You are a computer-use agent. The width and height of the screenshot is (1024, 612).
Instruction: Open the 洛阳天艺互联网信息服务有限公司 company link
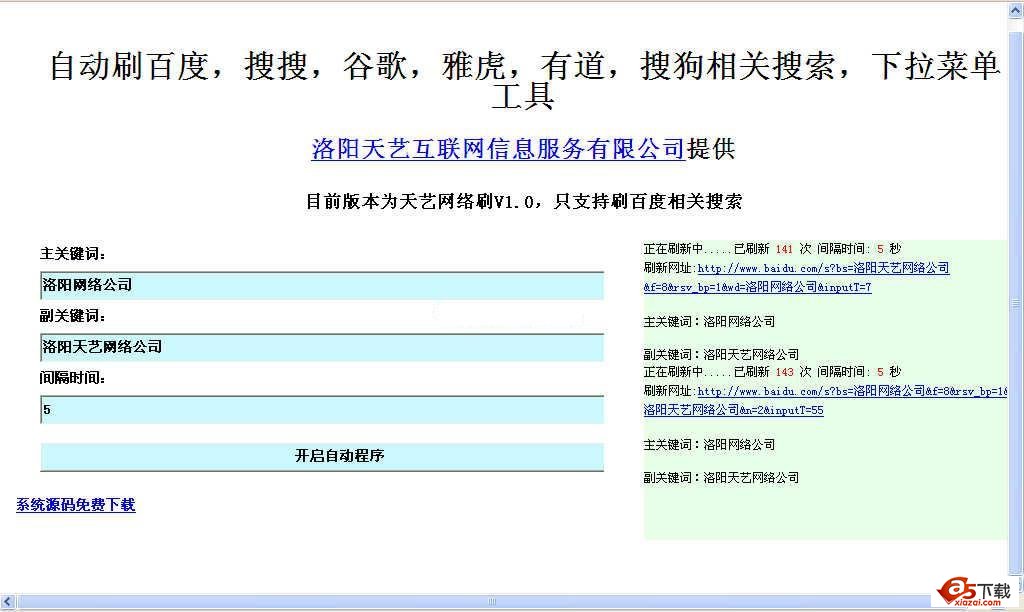click(498, 149)
